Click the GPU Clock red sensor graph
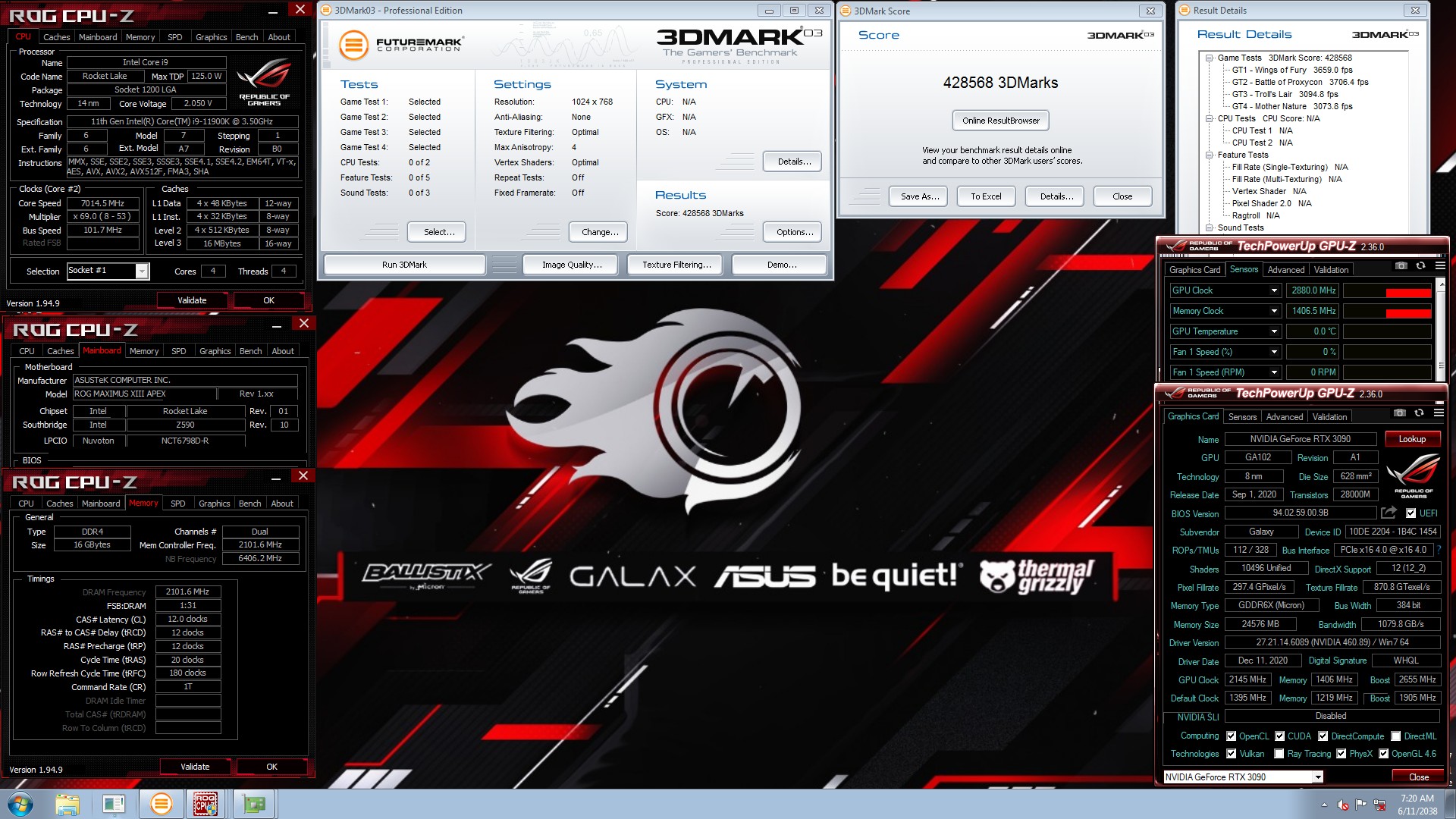The width and height of the screenshot is (1456, 819). click(x=1387, y=290)
